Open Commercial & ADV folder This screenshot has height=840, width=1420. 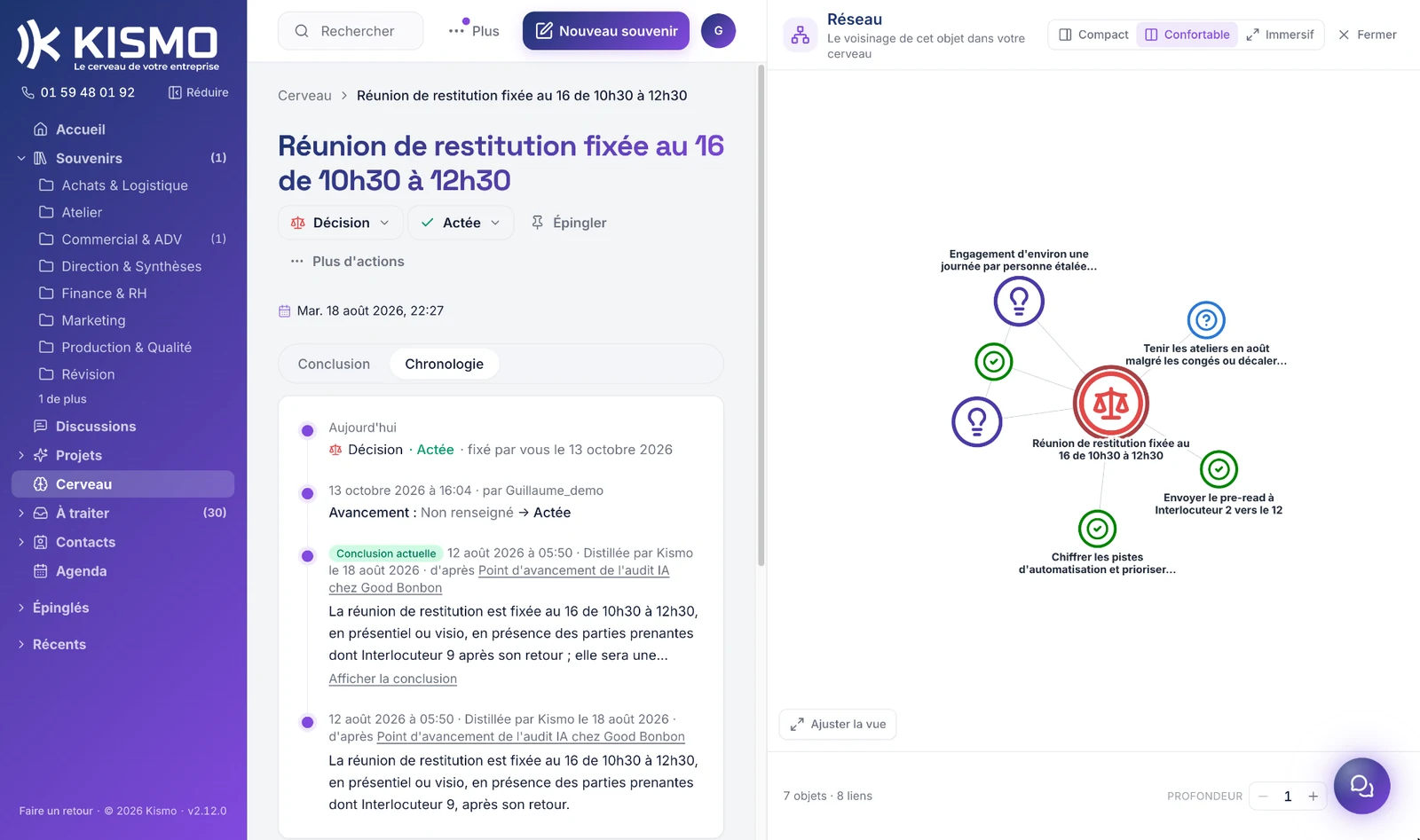[x=122, y=239]
